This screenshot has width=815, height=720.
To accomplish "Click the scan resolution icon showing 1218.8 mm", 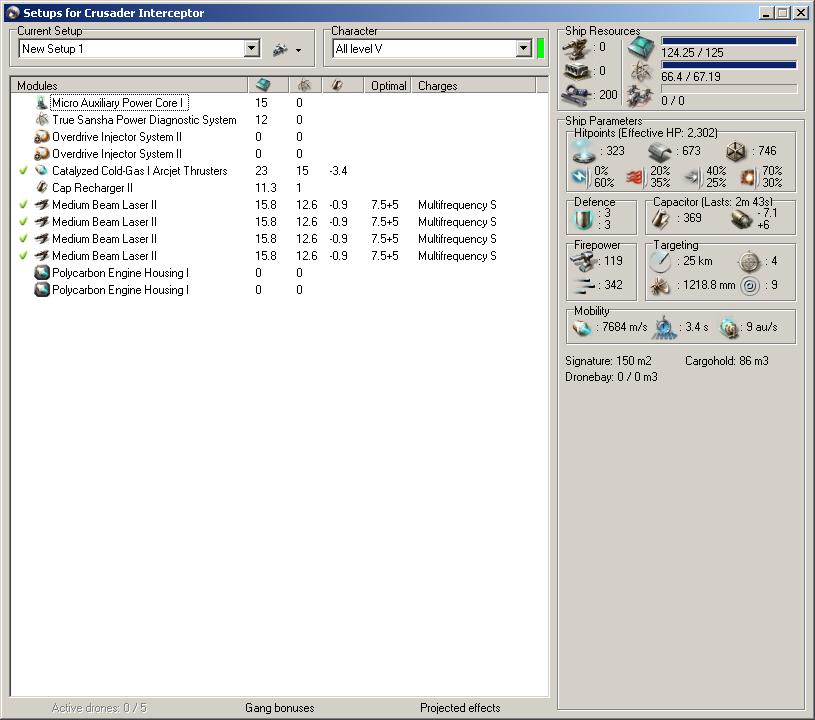I will 660,286.
